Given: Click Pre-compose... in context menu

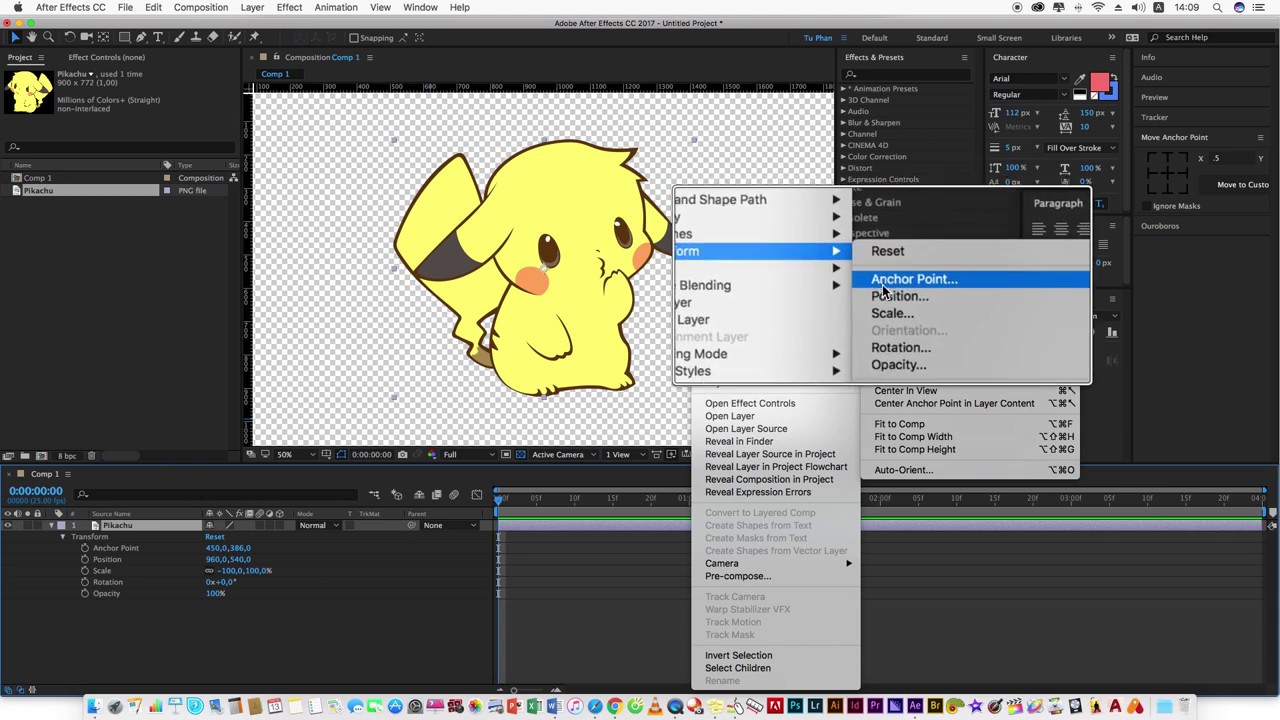Looking at the screenshot, I should (x=738, y=576).
